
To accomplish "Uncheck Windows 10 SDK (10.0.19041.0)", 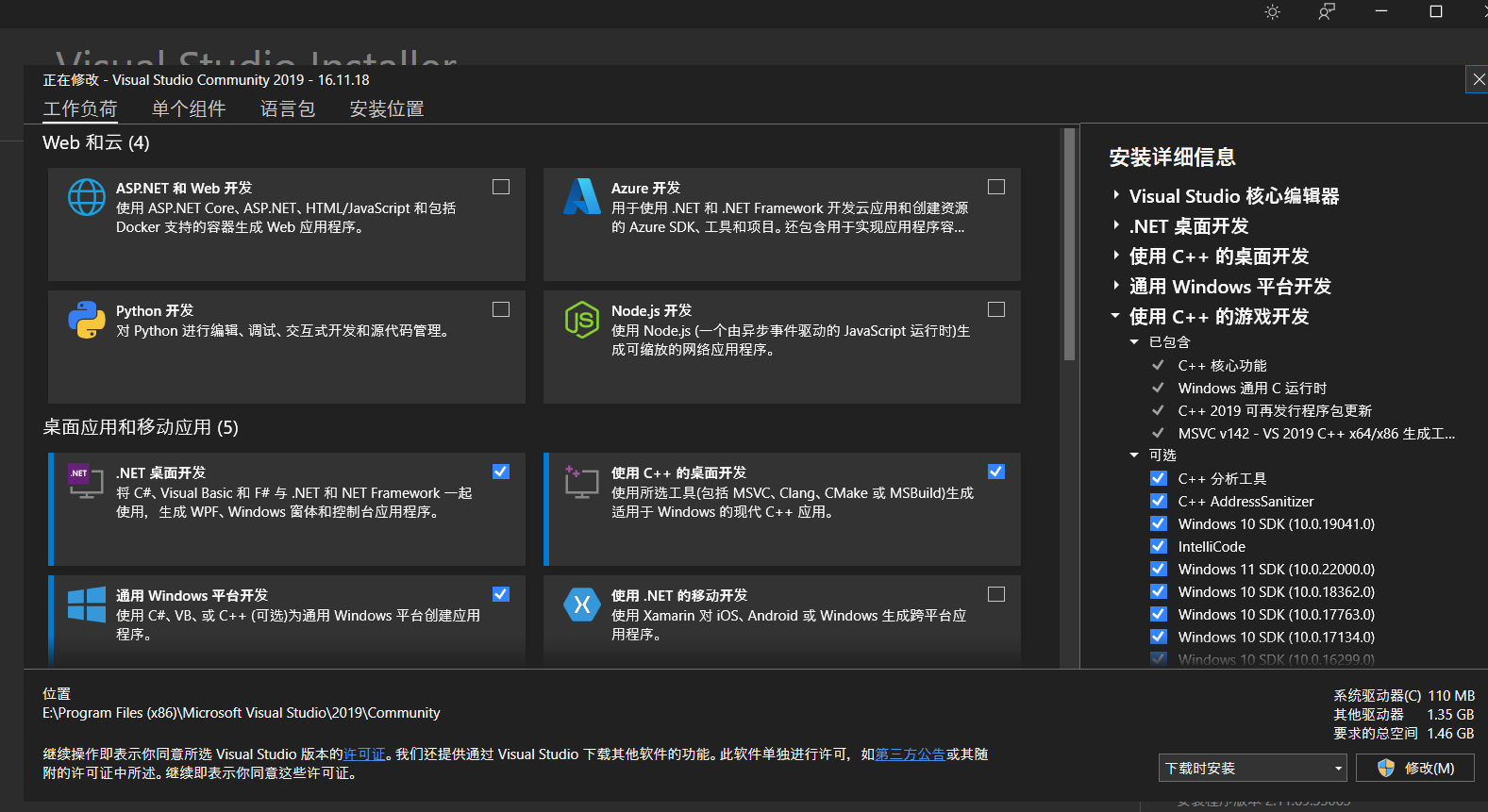I will click(1159, 523).
